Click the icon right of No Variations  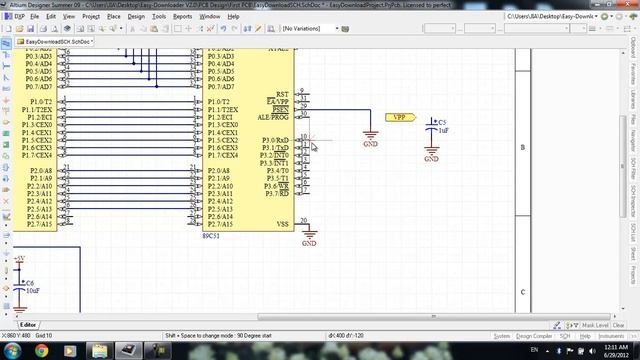(x=345, y=29)
